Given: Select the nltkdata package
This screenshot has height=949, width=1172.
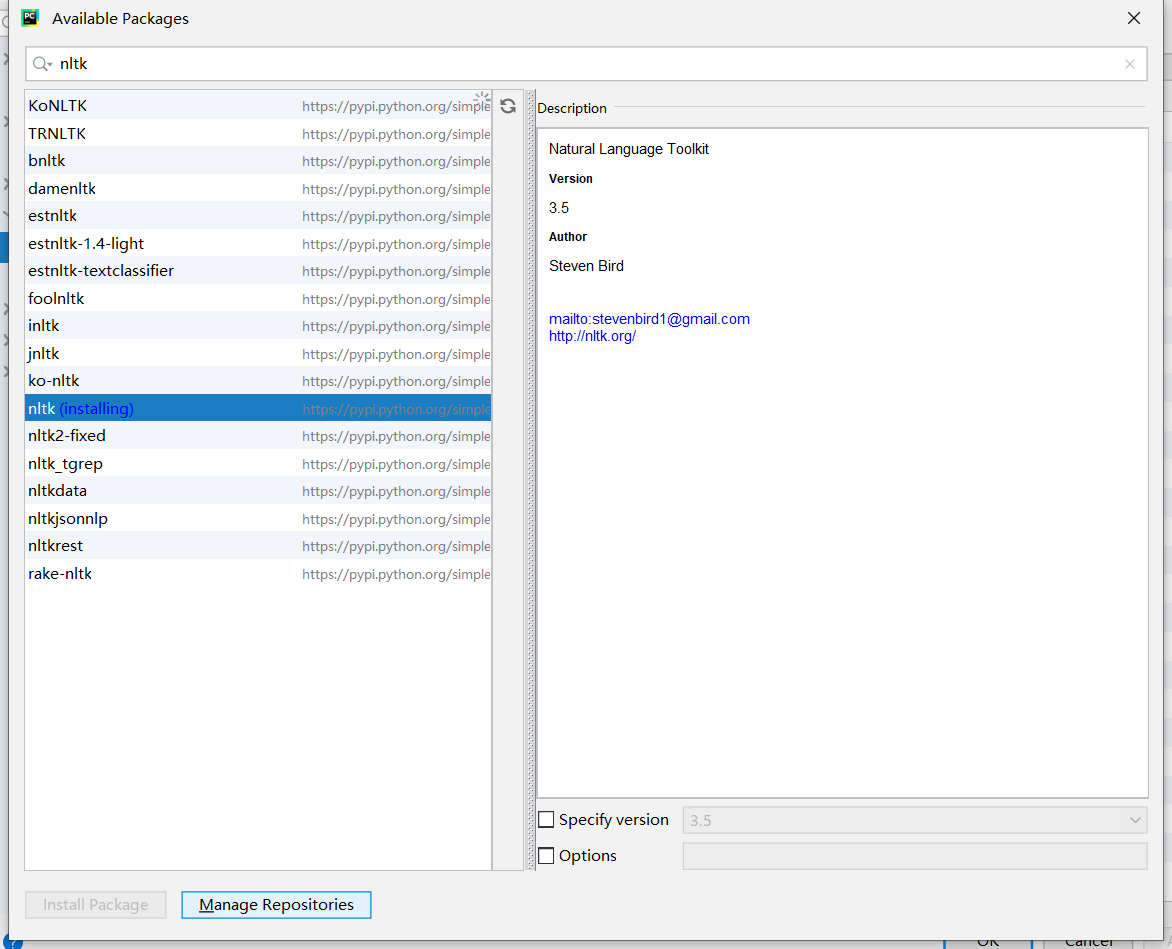Looking at the screenshot, I should (258, 491).
